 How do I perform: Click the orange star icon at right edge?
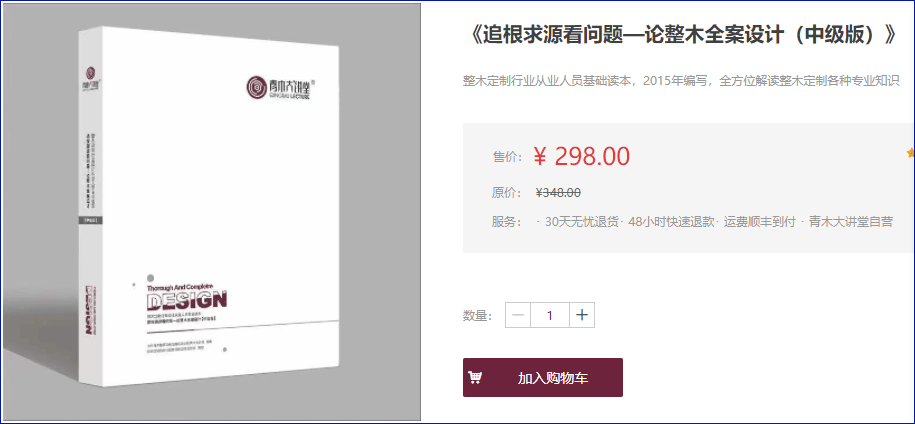pyautogui.click(x=911, y=153)
